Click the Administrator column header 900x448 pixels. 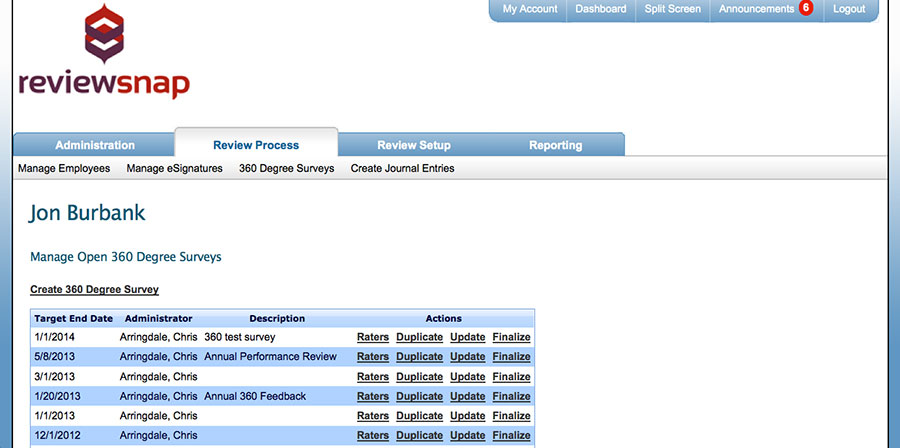point(158,318)
